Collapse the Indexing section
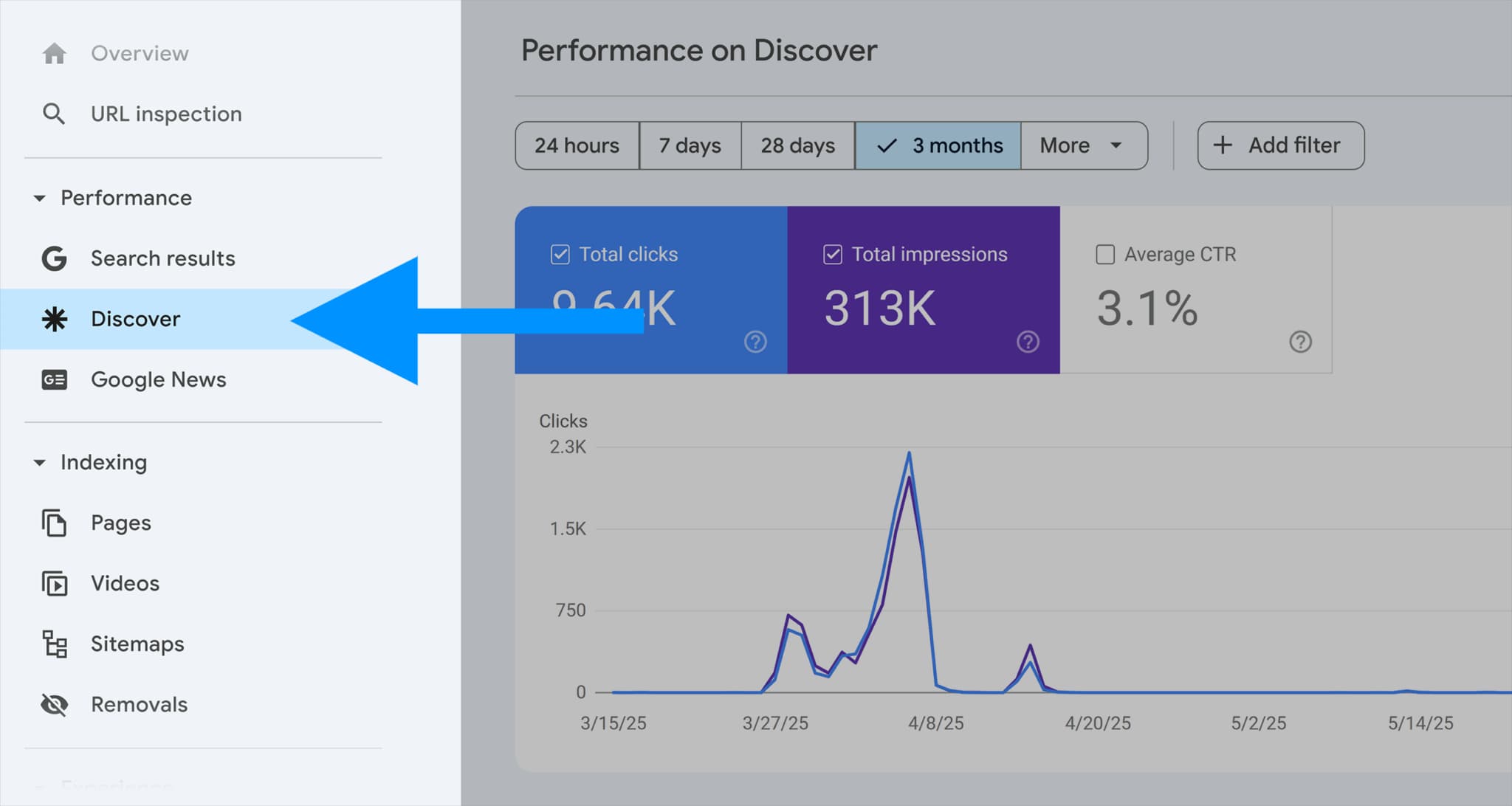1512x806 pixels. click(41, 462)
